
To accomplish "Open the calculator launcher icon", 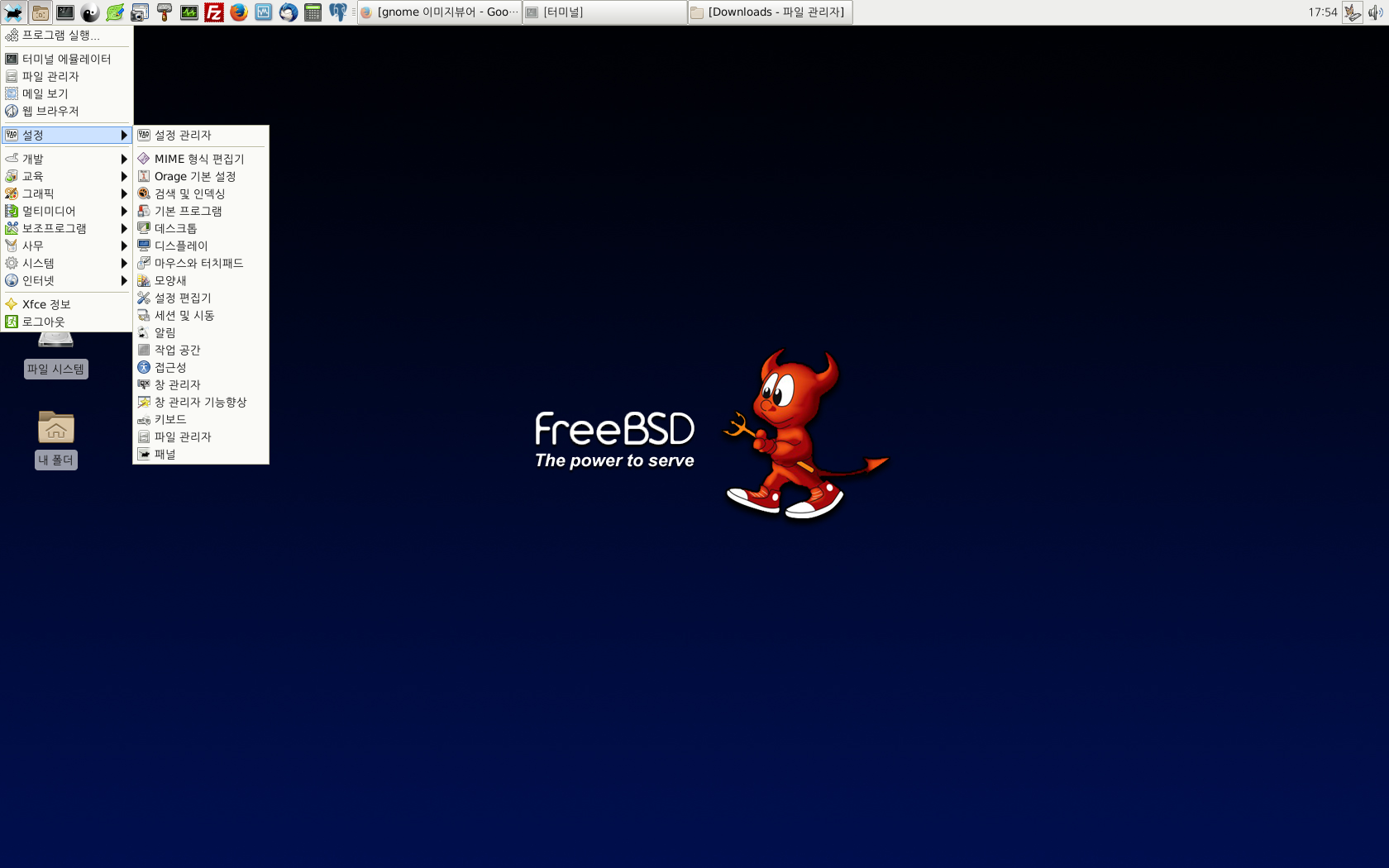I will 313,12.
